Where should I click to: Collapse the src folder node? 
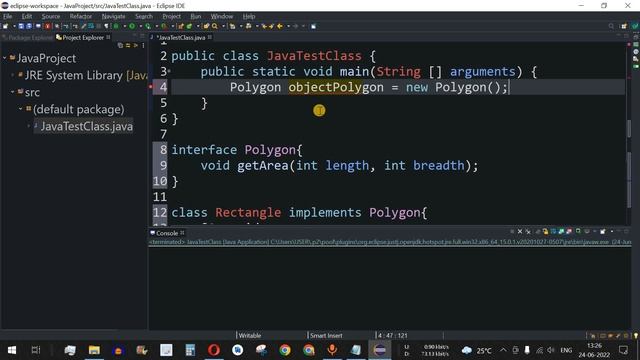pyautogui.click(x=13, y=92)
